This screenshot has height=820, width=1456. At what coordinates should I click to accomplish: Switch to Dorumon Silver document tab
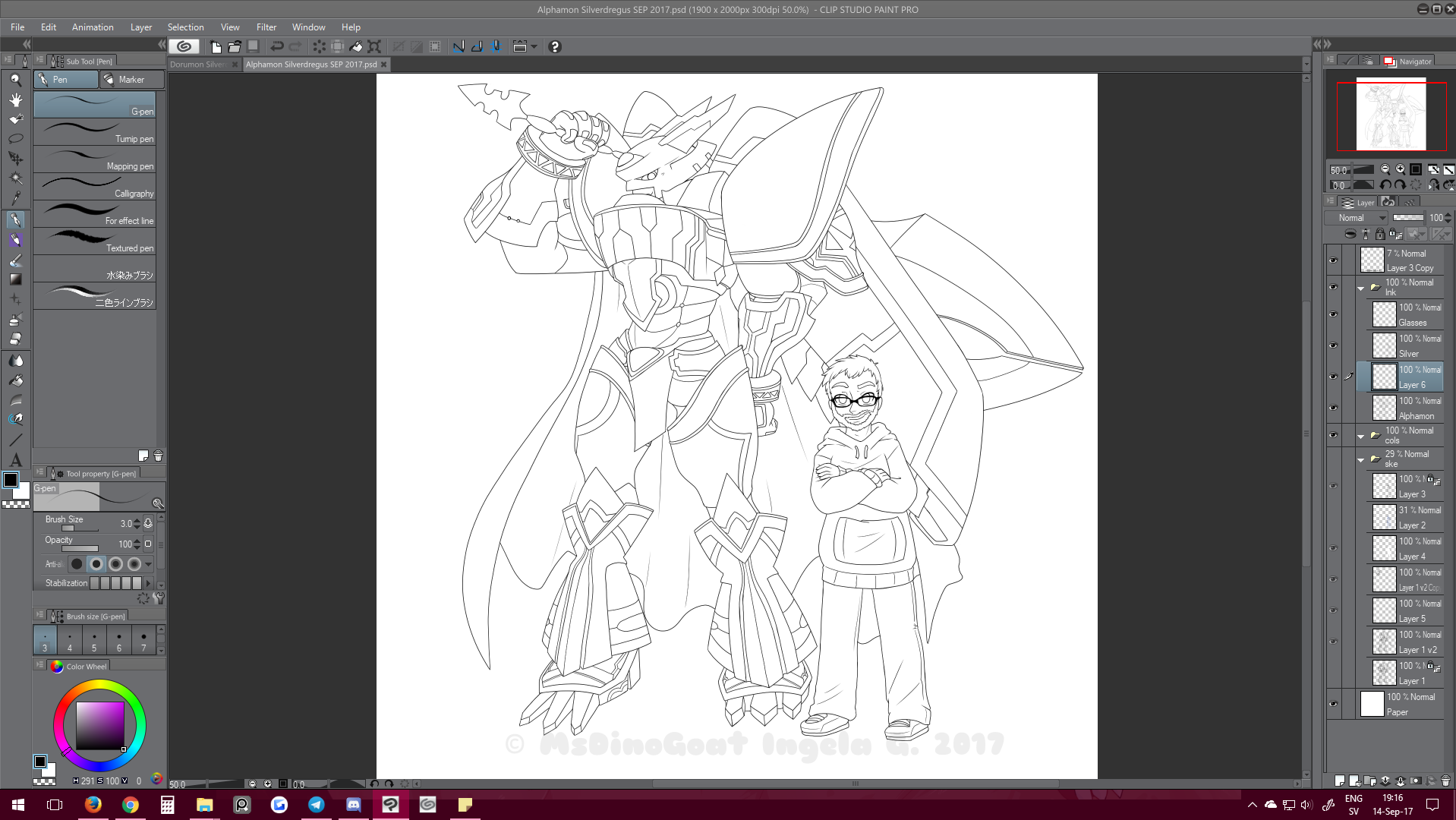click(198, 65)
